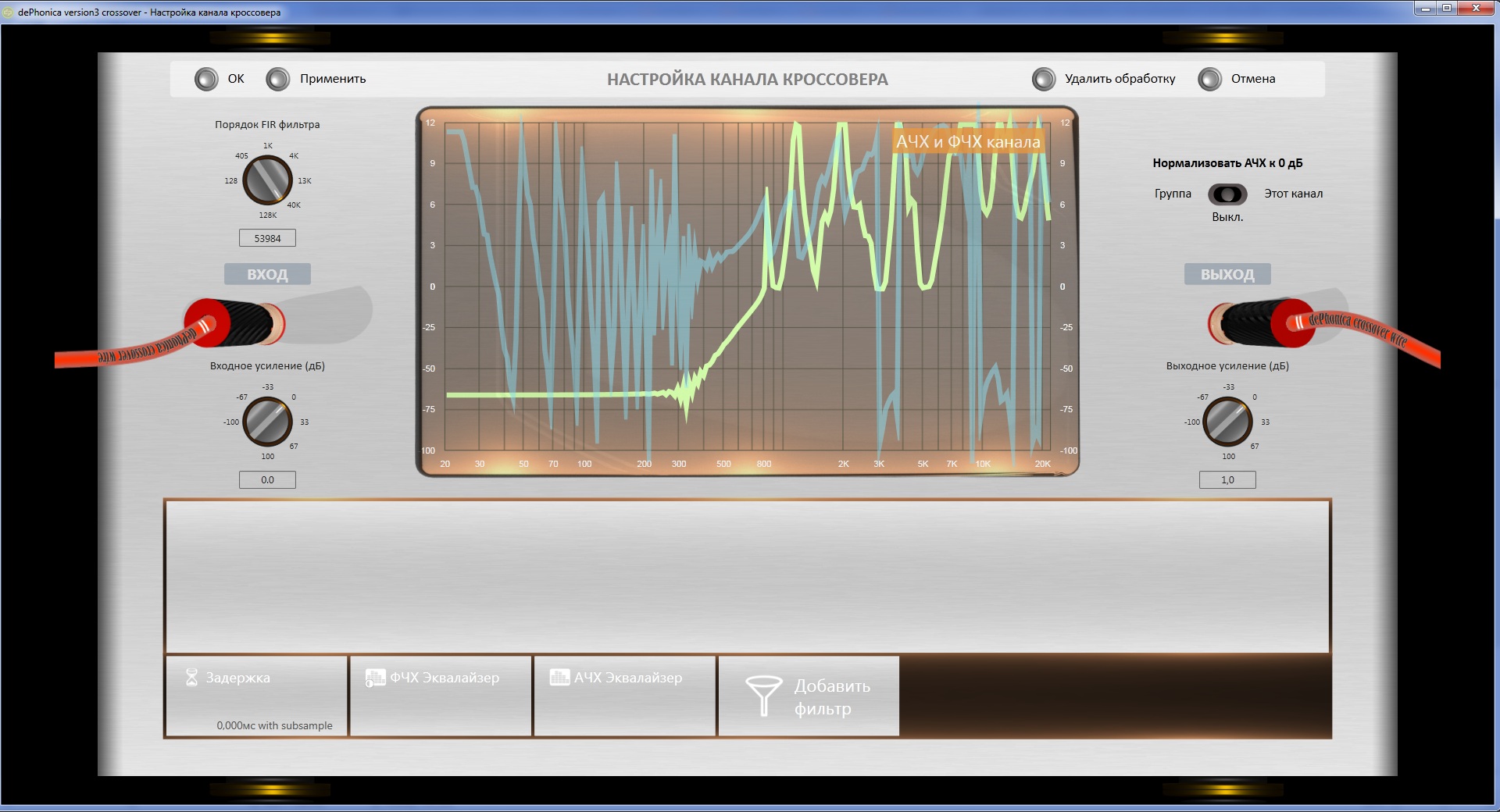Click the Входное усиление (дБ) label

pos(267,365)
